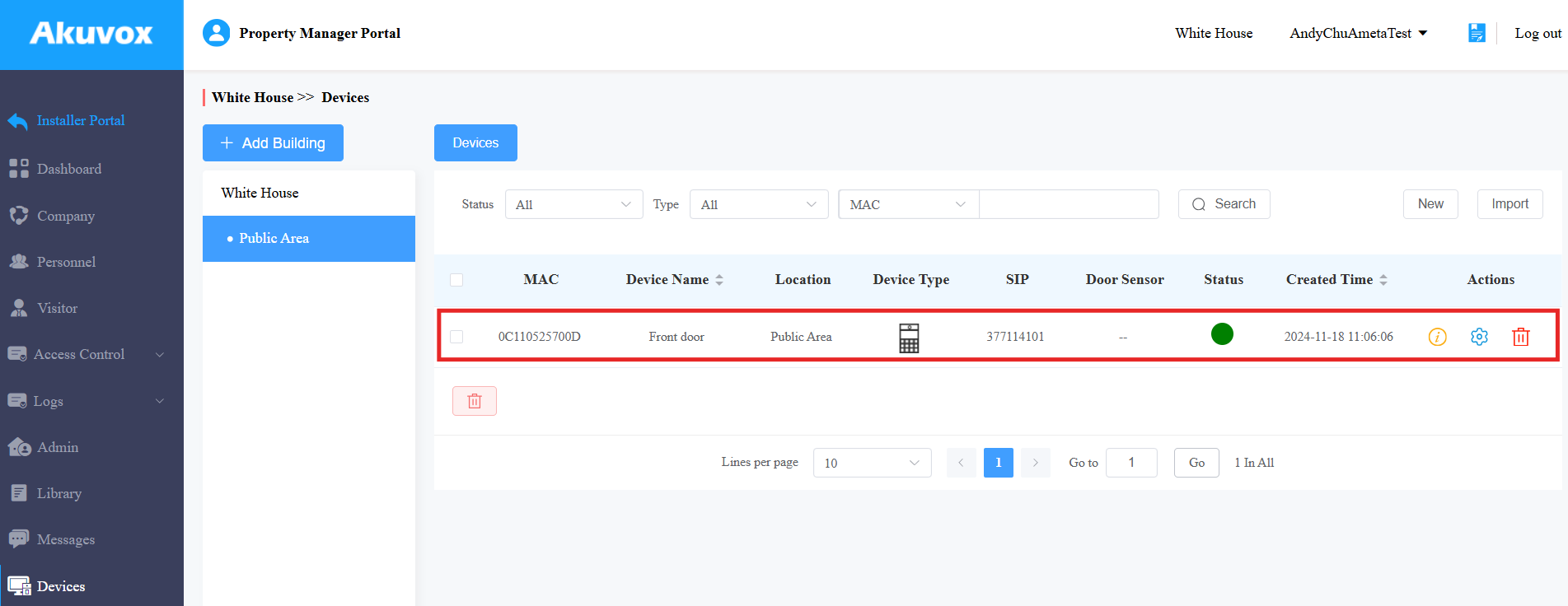Click the door phone device type icon
The height and width of the screenshot is (606, 1568).
click(909, 338)
